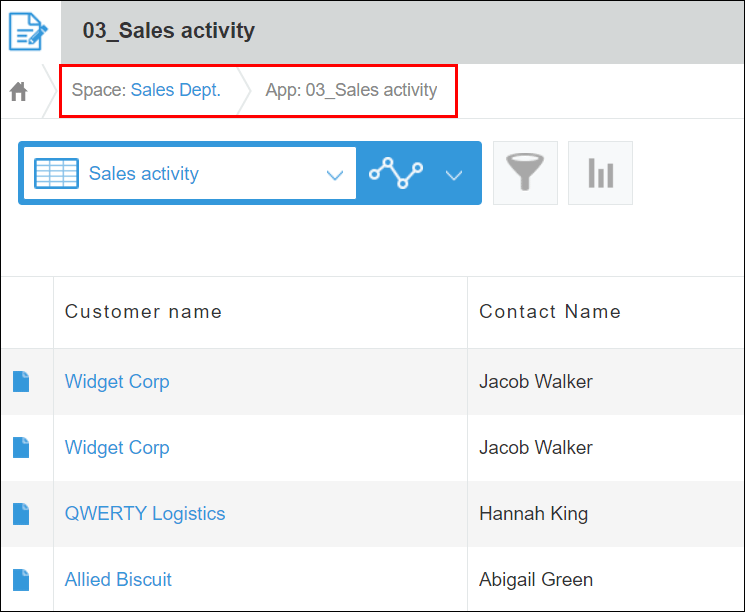Open the QWERTY Logistics customer link
745x612 pixels.
point(145,513)
